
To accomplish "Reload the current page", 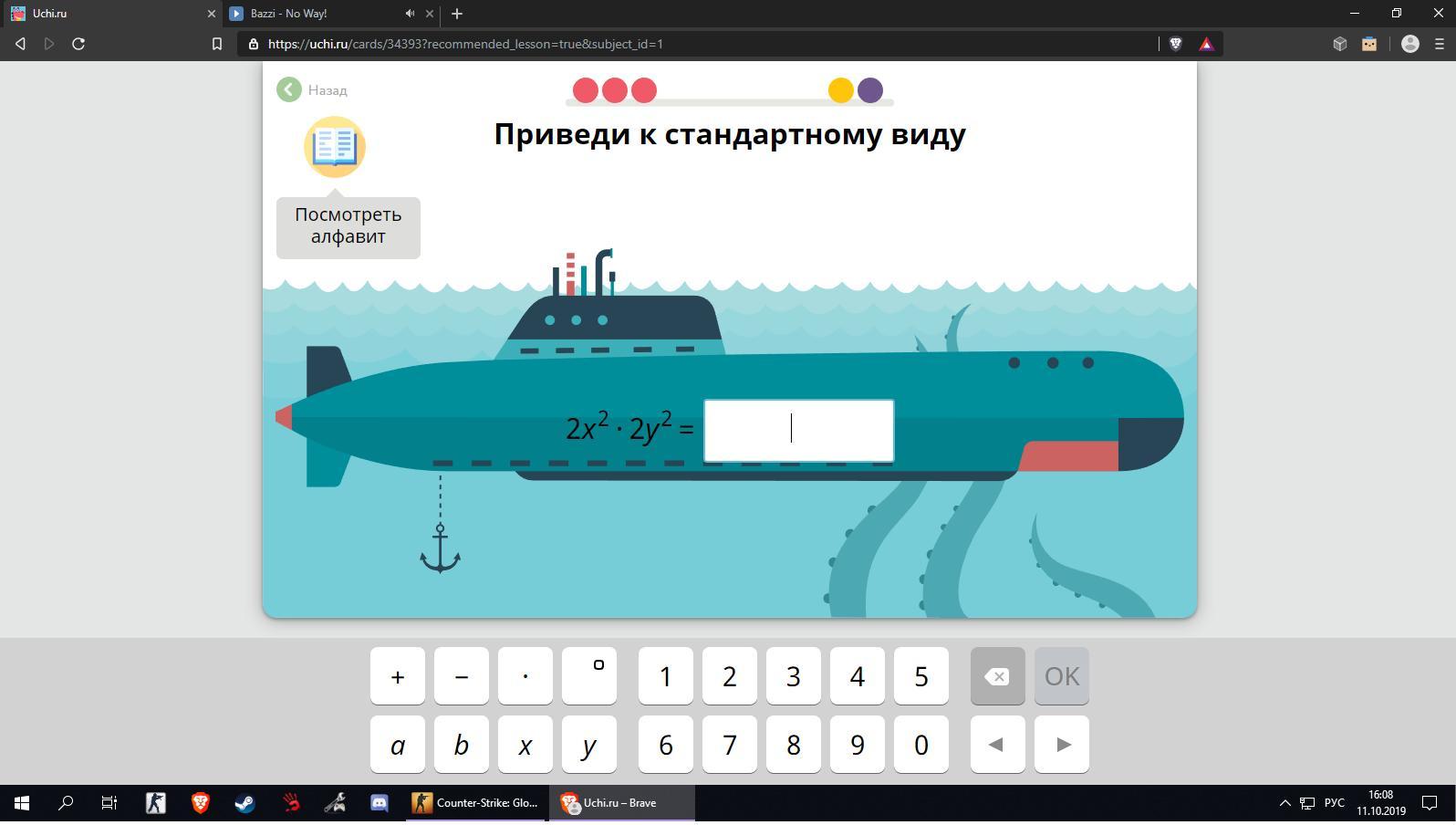I will 78,44.
